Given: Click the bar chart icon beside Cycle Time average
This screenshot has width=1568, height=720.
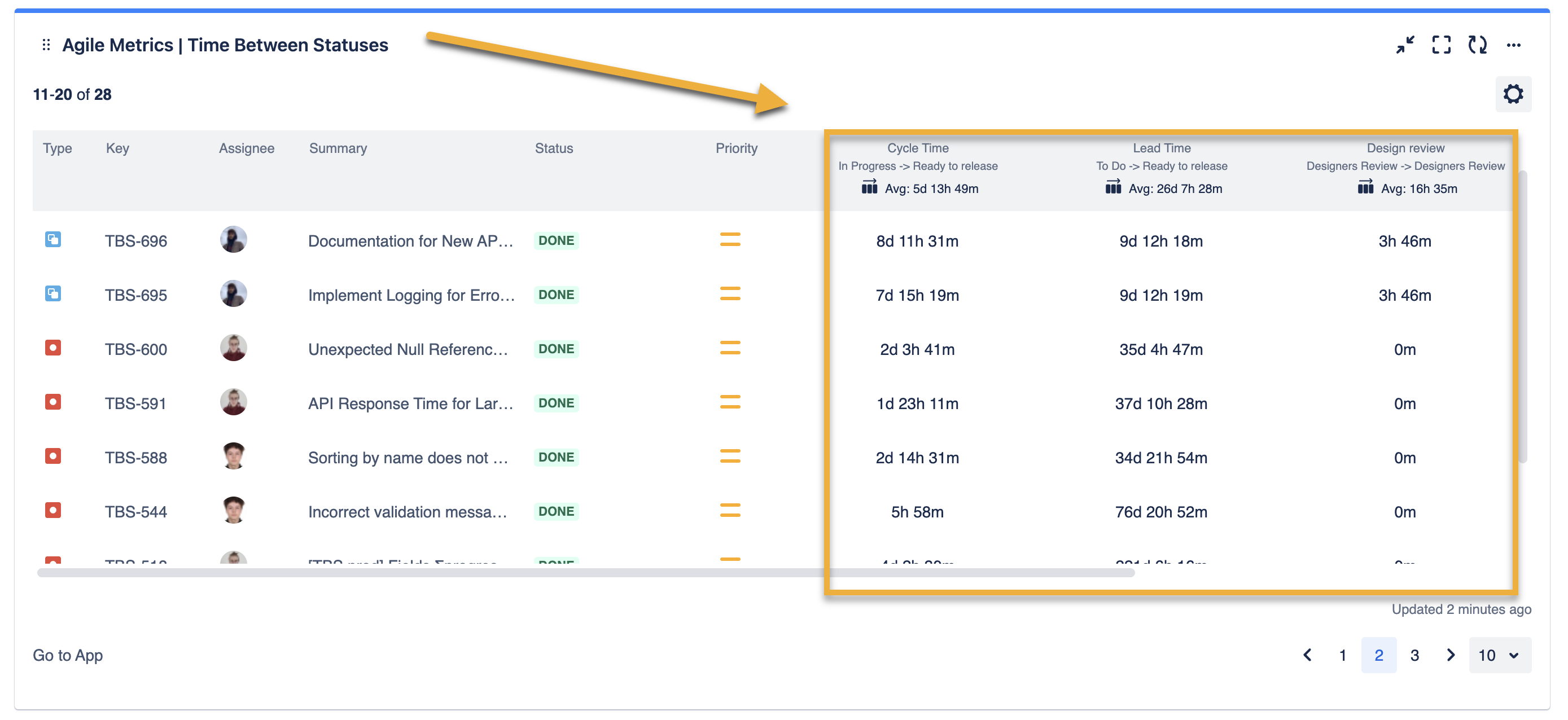Looking at the screenshot, I should tap(870, 188).
